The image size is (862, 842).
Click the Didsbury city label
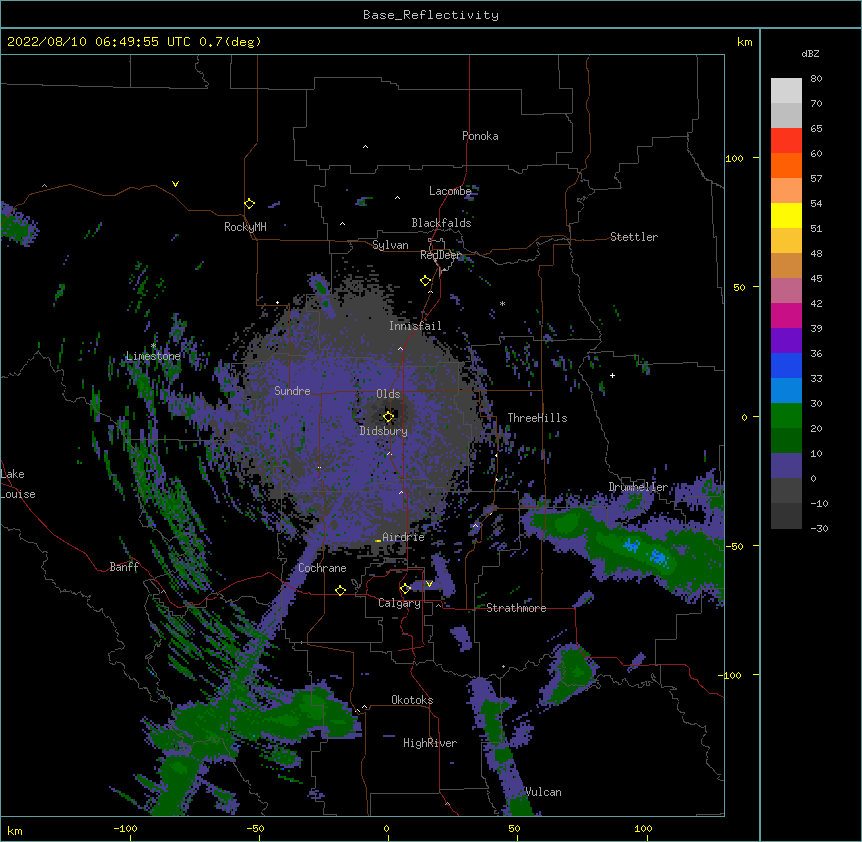[384, 431]
